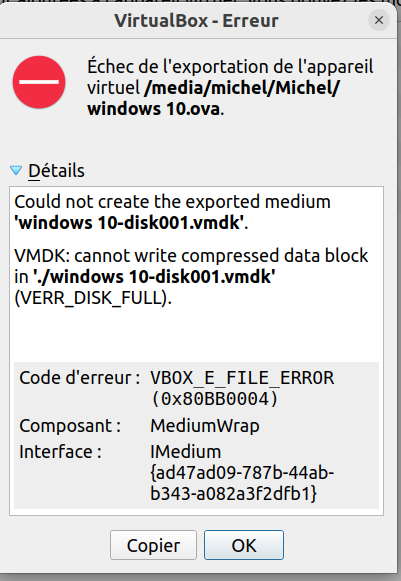This screenshot has width=401, height=581.
Task: Copy the error with the Copier button
Action: [153, 545]
